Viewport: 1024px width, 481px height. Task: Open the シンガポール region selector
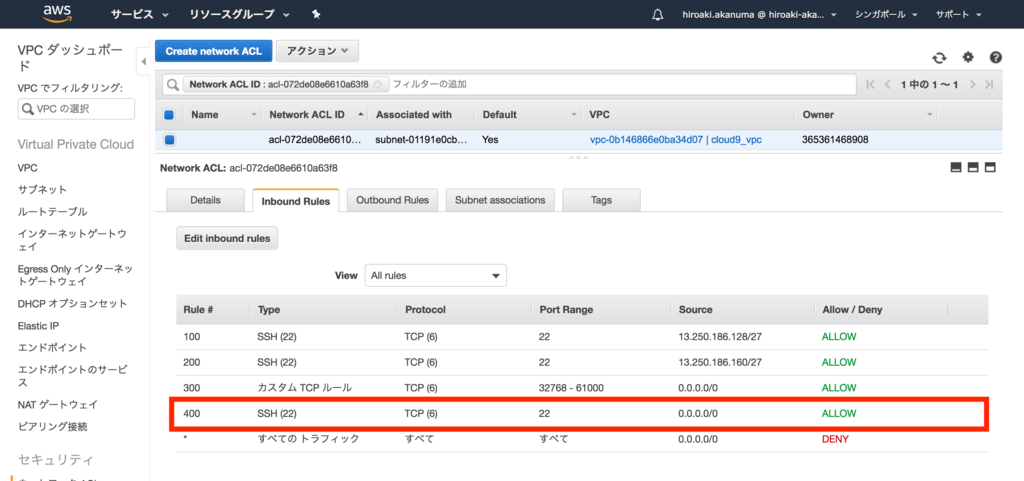pos(886,14)
